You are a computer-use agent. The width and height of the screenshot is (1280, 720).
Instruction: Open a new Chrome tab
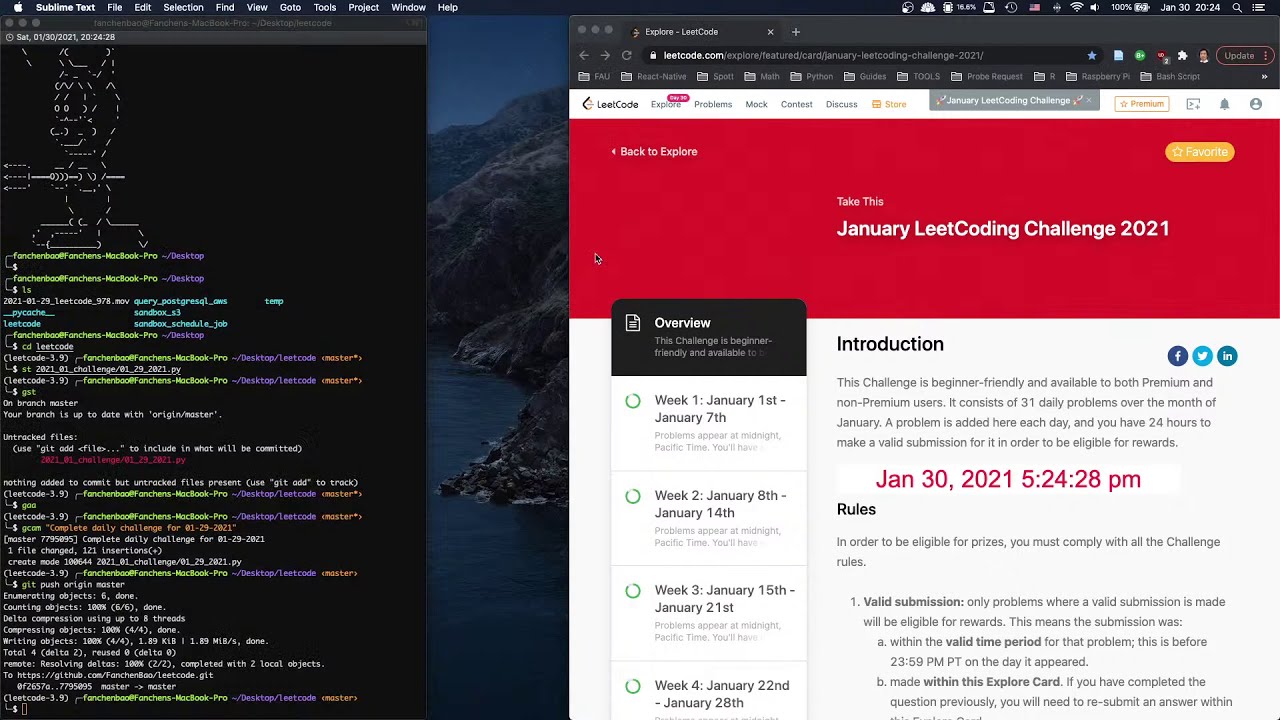coord(796,32)
